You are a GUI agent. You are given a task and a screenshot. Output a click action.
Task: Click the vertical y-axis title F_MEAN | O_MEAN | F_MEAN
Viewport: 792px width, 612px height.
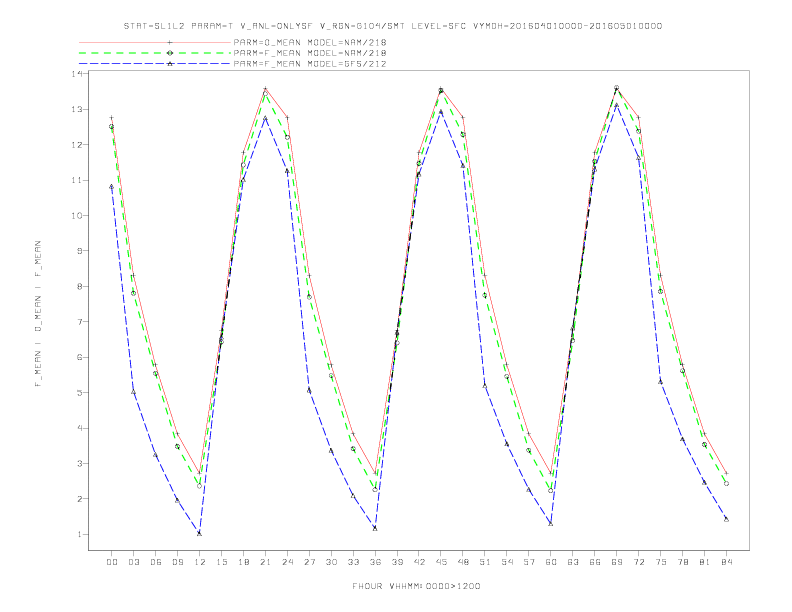38,314
